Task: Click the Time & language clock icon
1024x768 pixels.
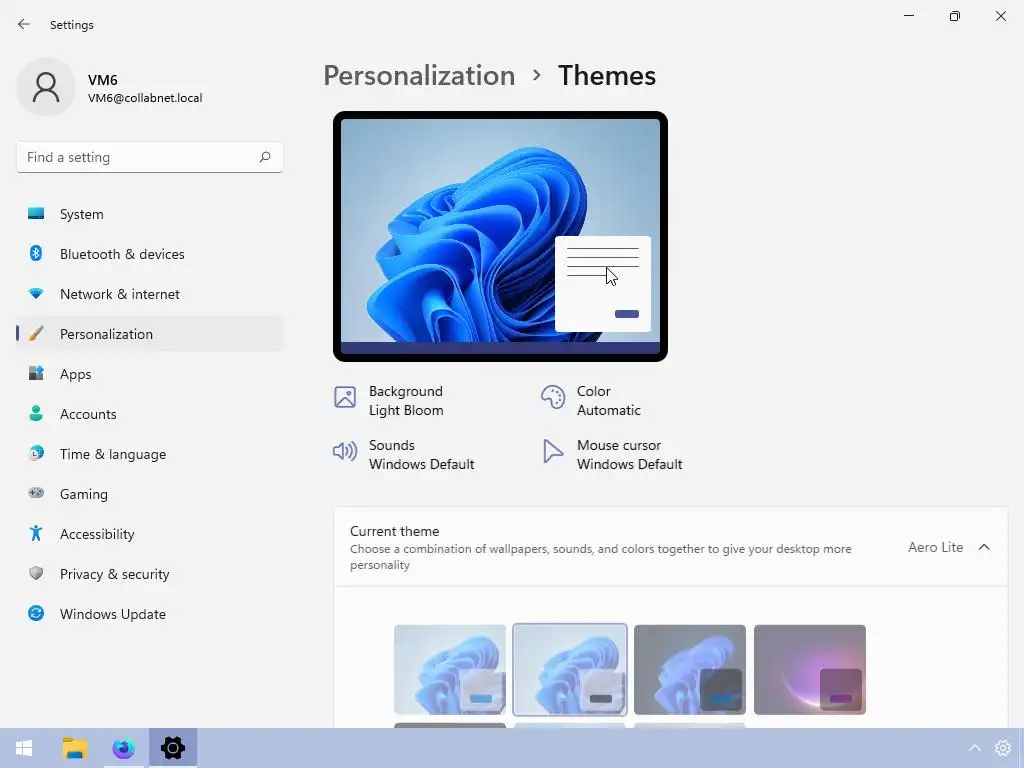Action: [x=36, y=453]
